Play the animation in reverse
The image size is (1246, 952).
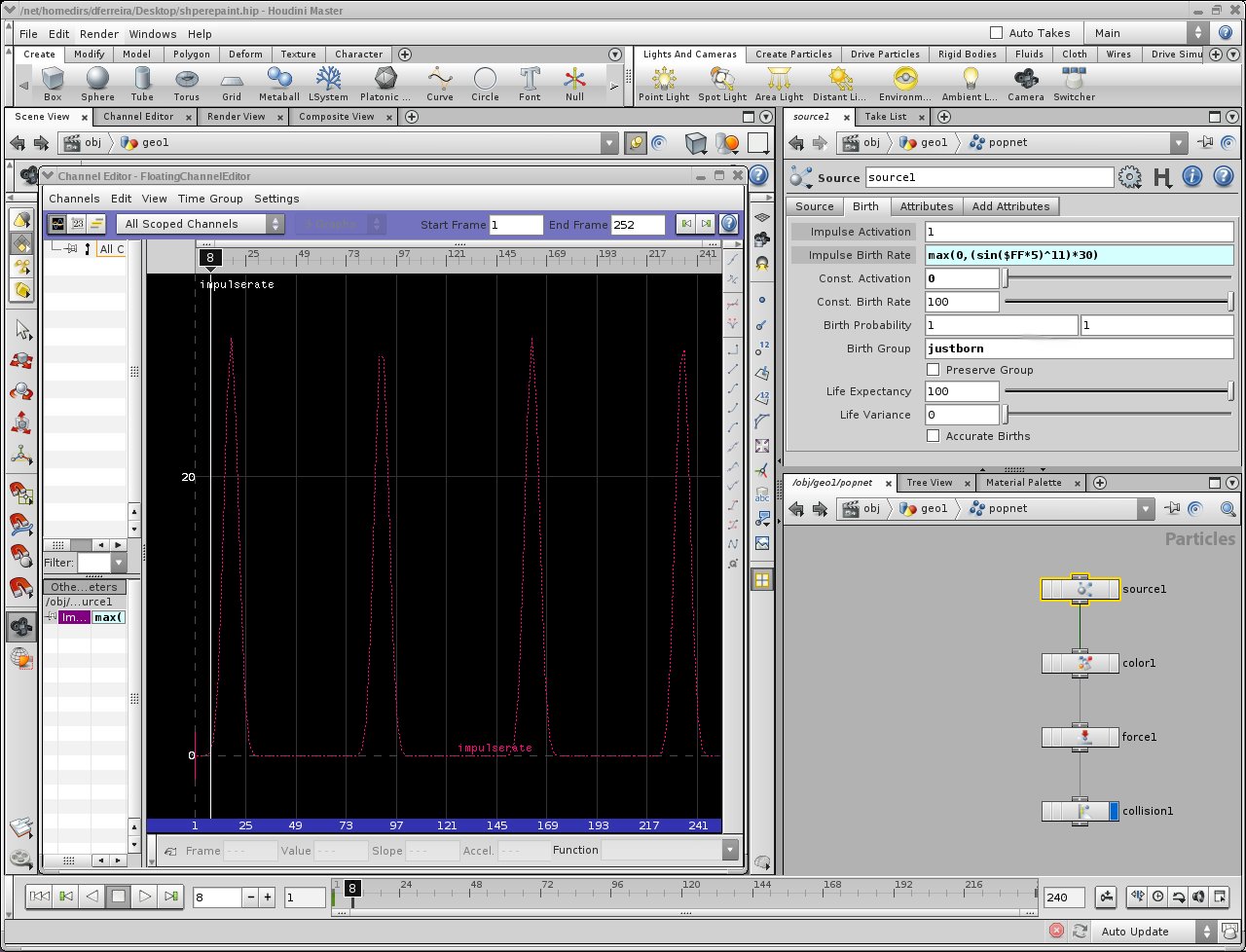[92, 897]
